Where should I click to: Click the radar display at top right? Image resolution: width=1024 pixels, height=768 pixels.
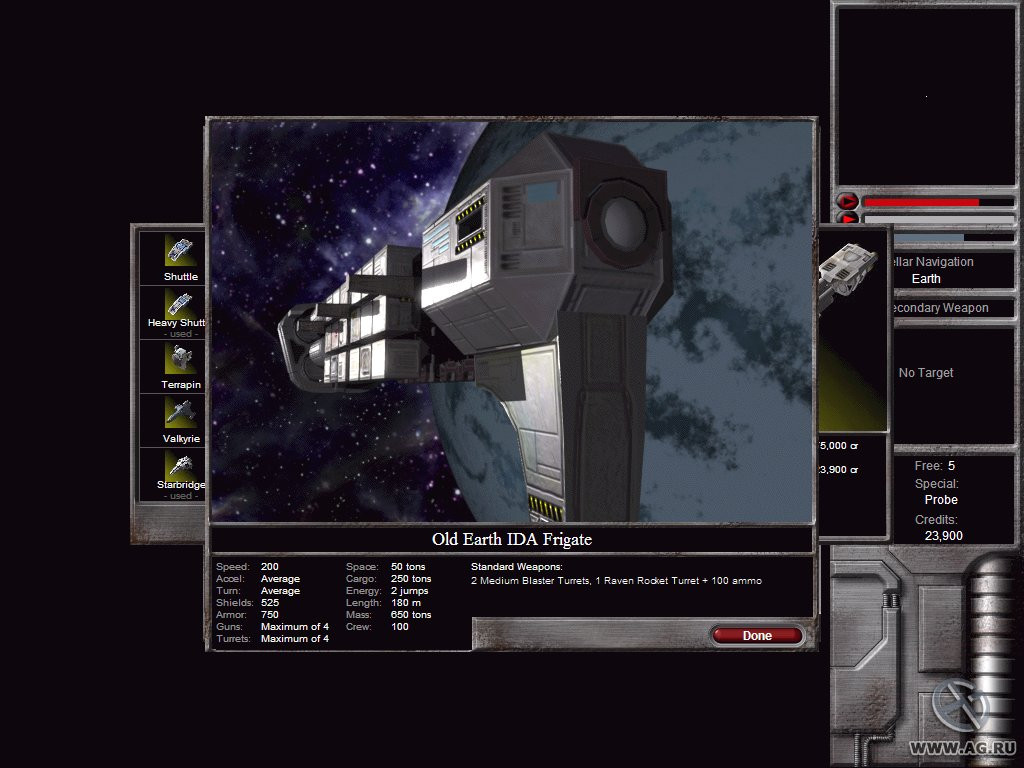925,96
